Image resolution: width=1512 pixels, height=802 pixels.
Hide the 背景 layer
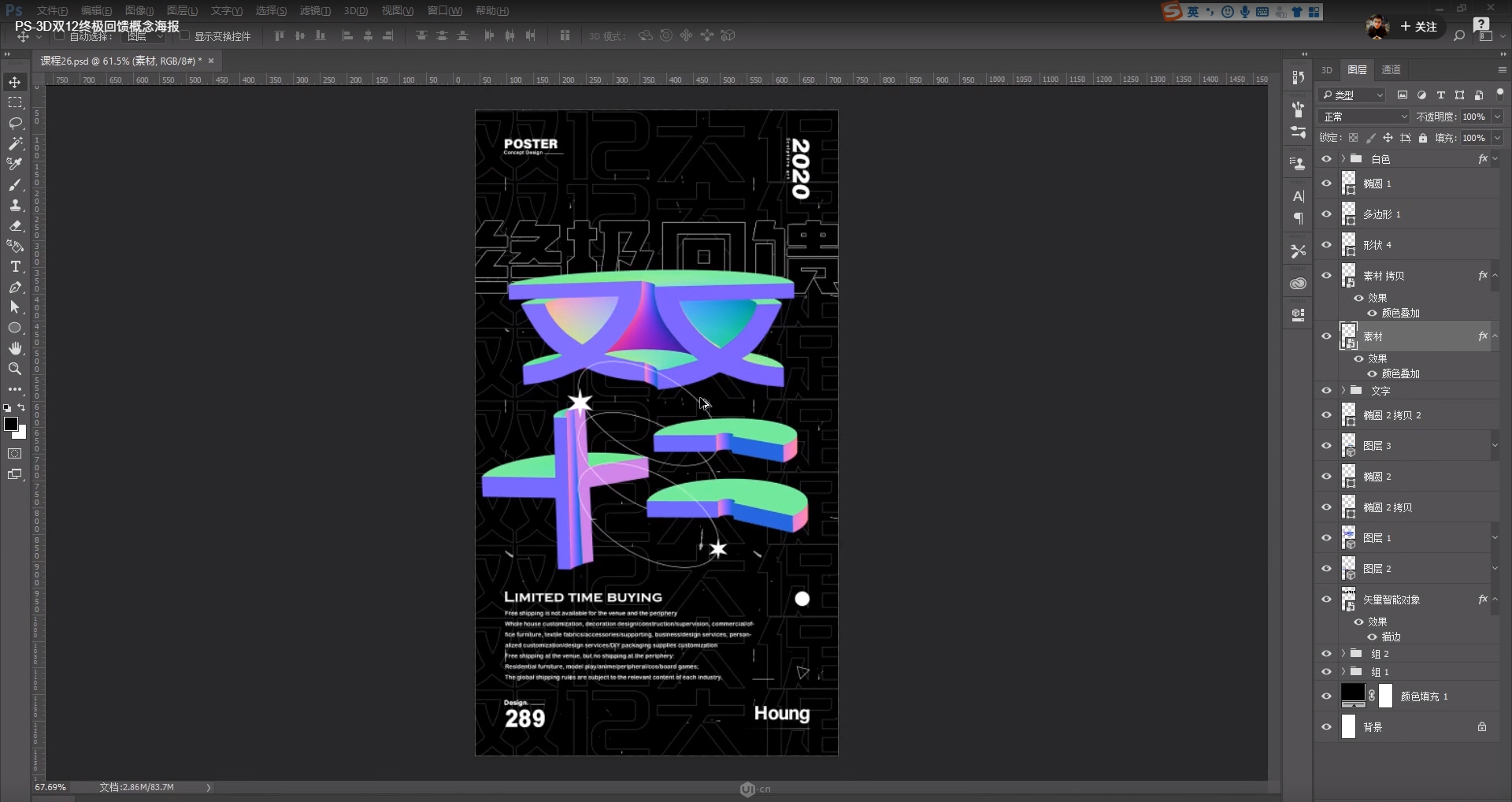tap(1327, 727)
